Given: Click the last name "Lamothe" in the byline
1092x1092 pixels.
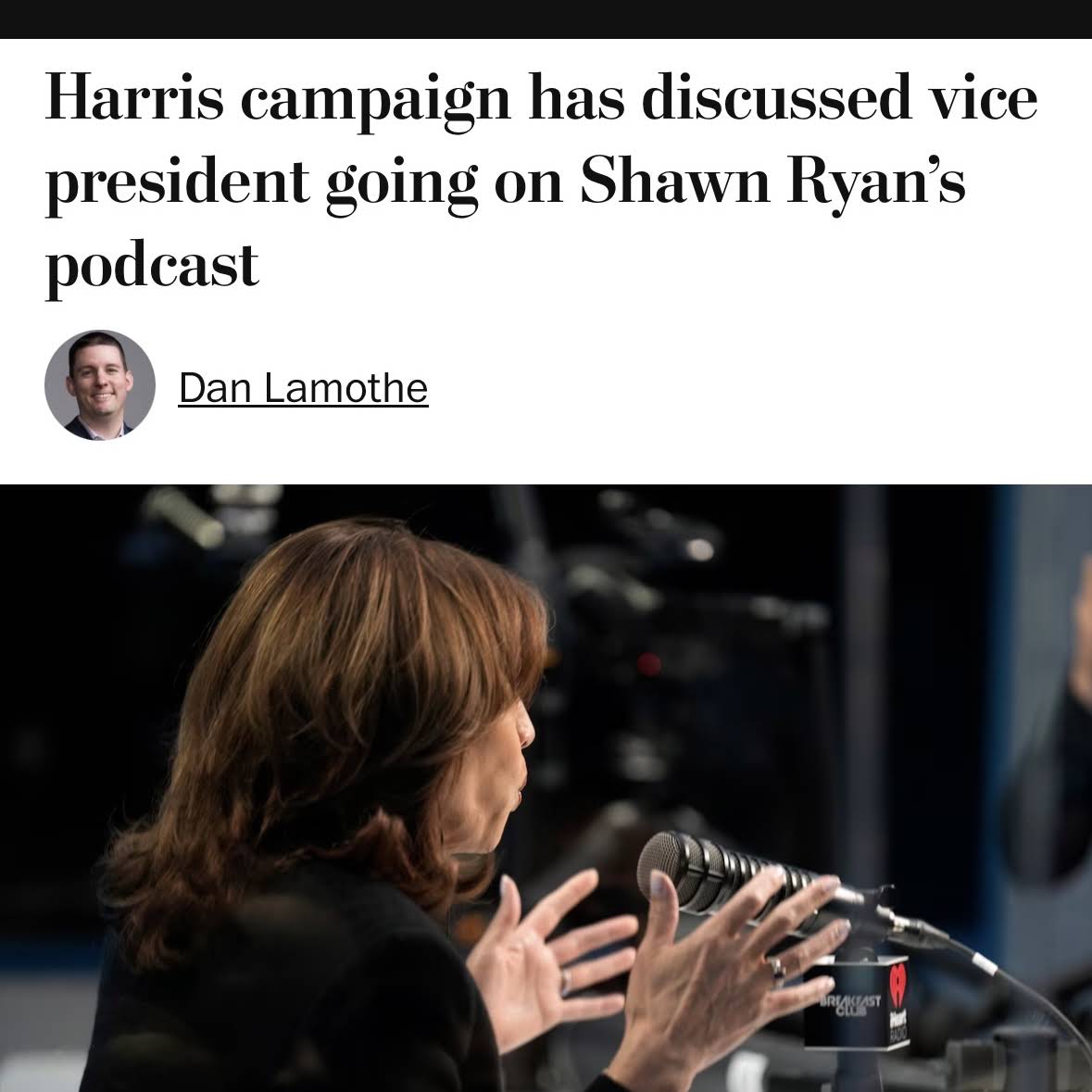Looking at the screenshot, I should point(345,388).
